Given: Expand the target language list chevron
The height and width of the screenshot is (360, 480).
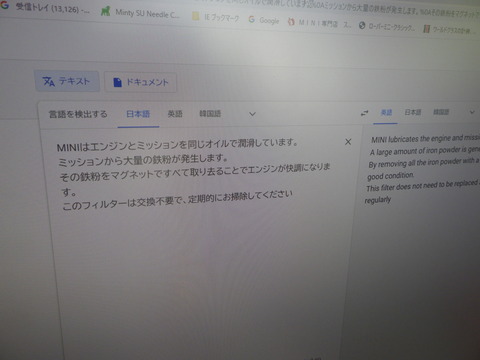Looking at the screenshot, I should tap(472, 112).
